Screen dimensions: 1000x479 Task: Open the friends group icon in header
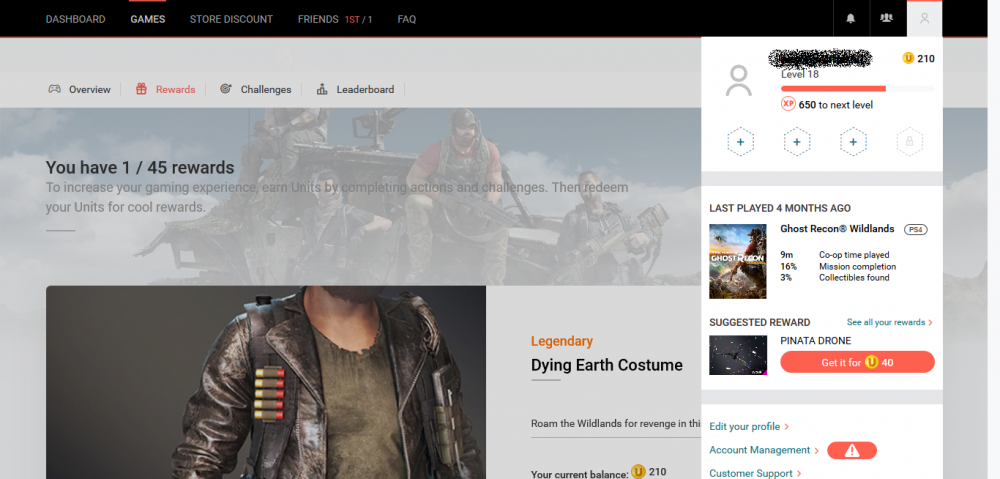[x=886, y=18]
